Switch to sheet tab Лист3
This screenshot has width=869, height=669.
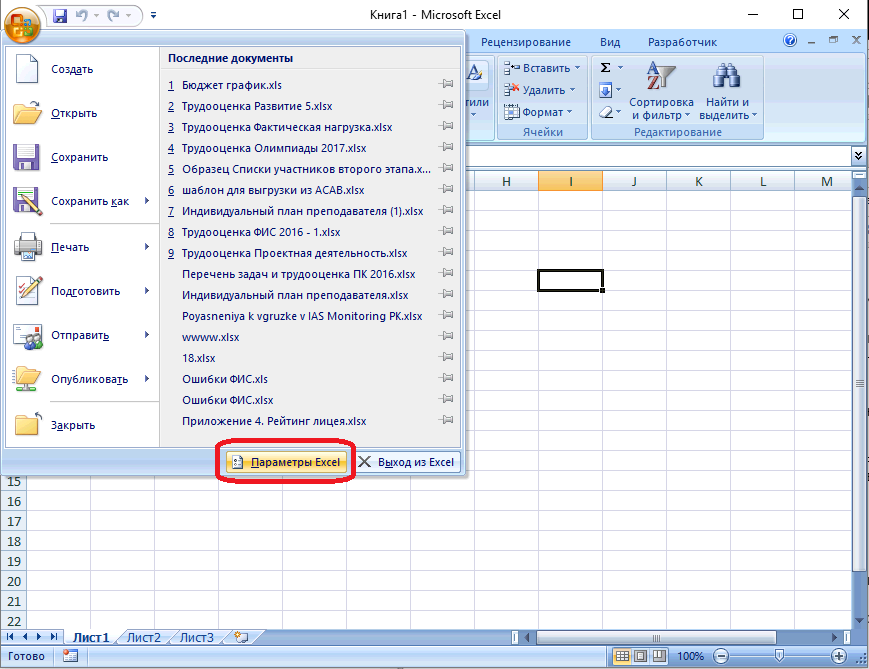point(196,637)
